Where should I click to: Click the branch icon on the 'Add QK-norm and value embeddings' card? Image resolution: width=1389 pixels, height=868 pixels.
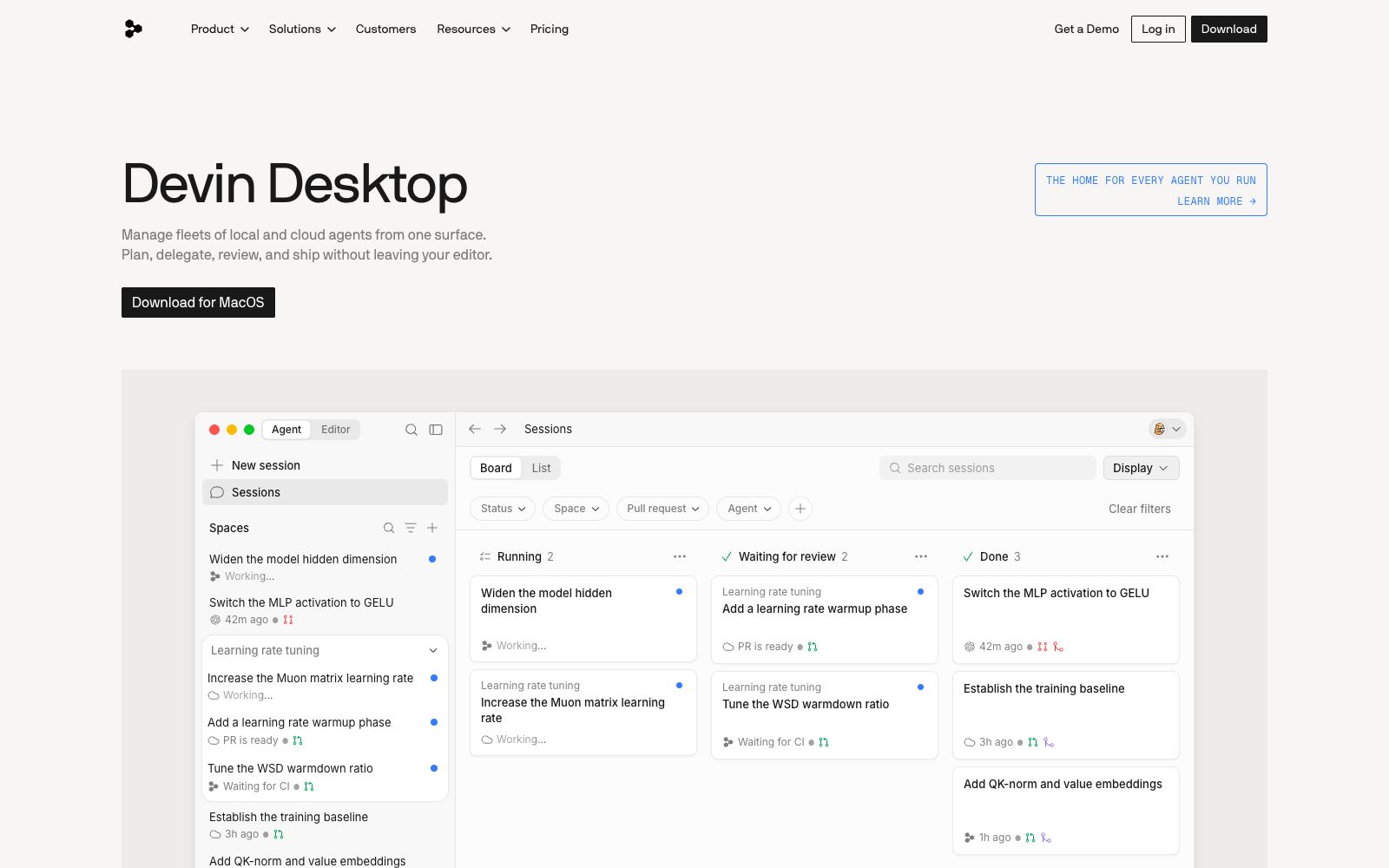tap(1046, 838)
